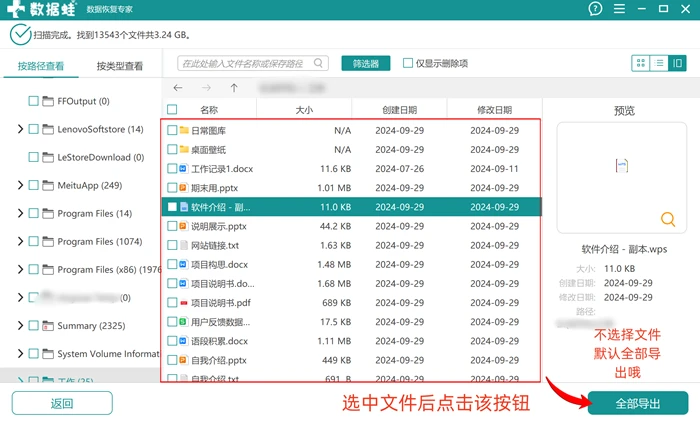Expand the LenovoSoftstore folder
Viewport: 700px width, 424px height.
[20, 129]
